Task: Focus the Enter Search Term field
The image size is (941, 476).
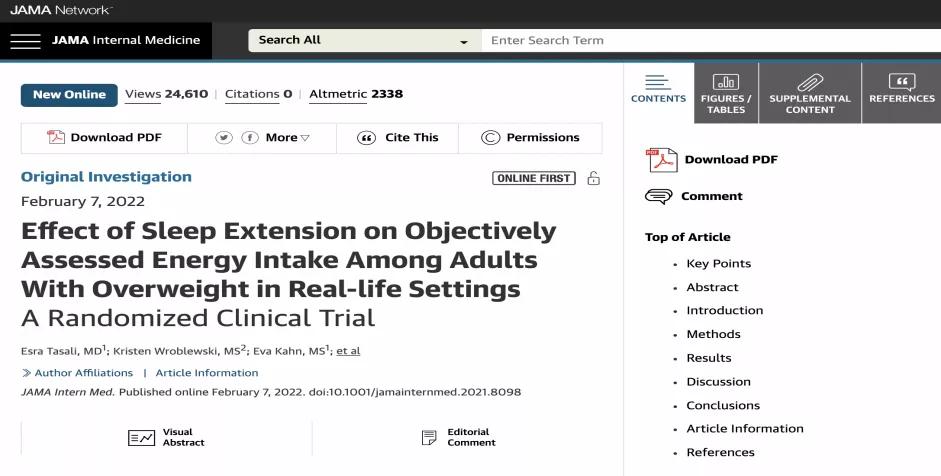Action: coord(711,40)
